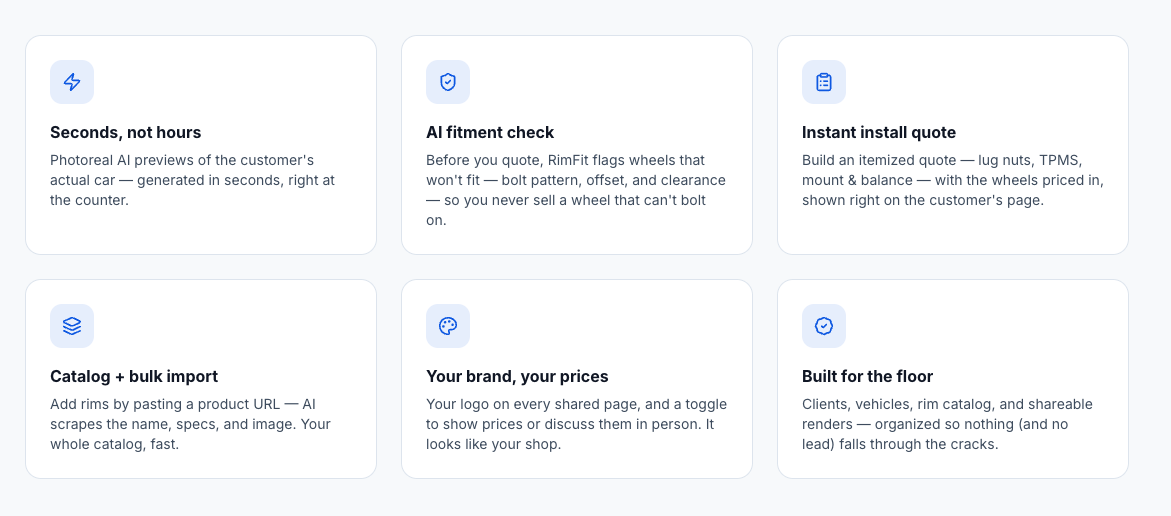This screenshot has height=516, width=1171.
Task: Click the shield check icon
Action: pyautogui.click(x=448, y=82)
